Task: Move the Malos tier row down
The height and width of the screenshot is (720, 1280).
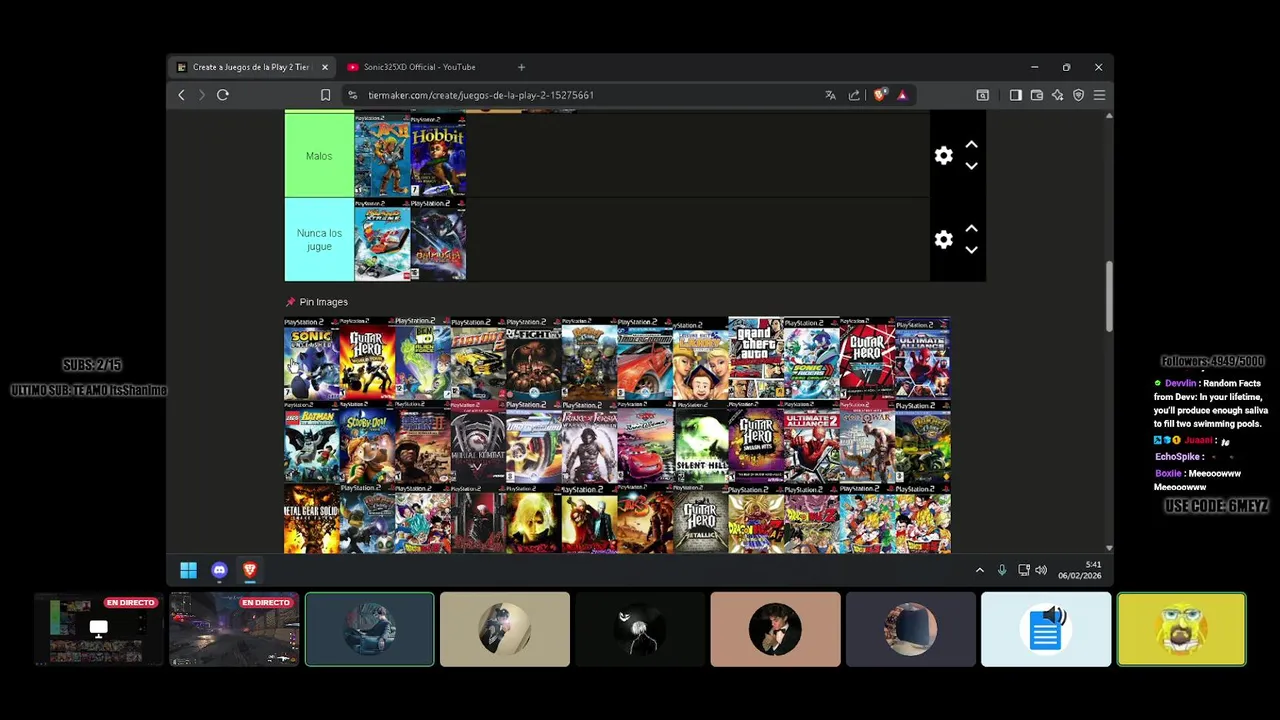Action: pos(971,167)
